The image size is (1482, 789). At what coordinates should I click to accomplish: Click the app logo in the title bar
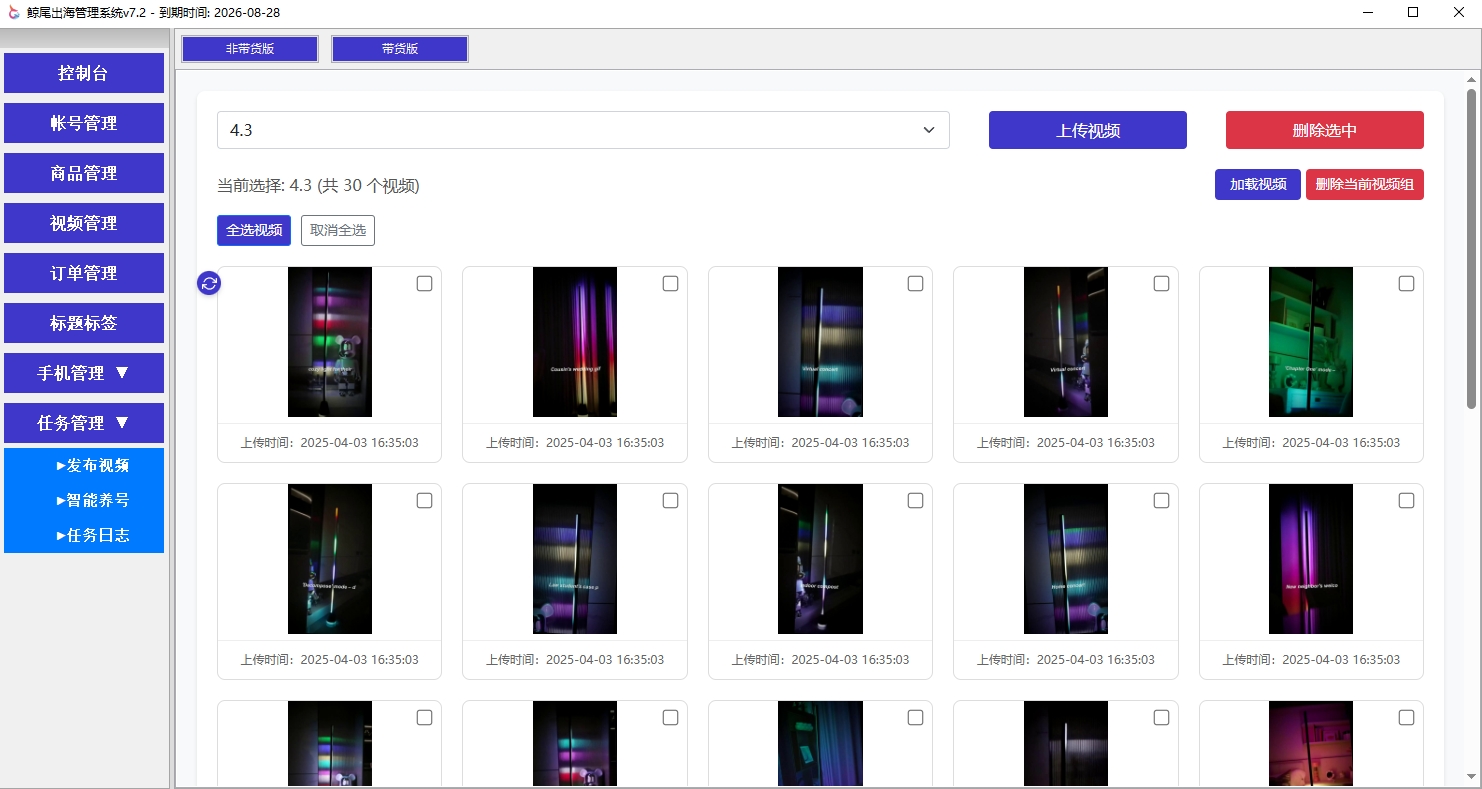[x=13, y=13]
